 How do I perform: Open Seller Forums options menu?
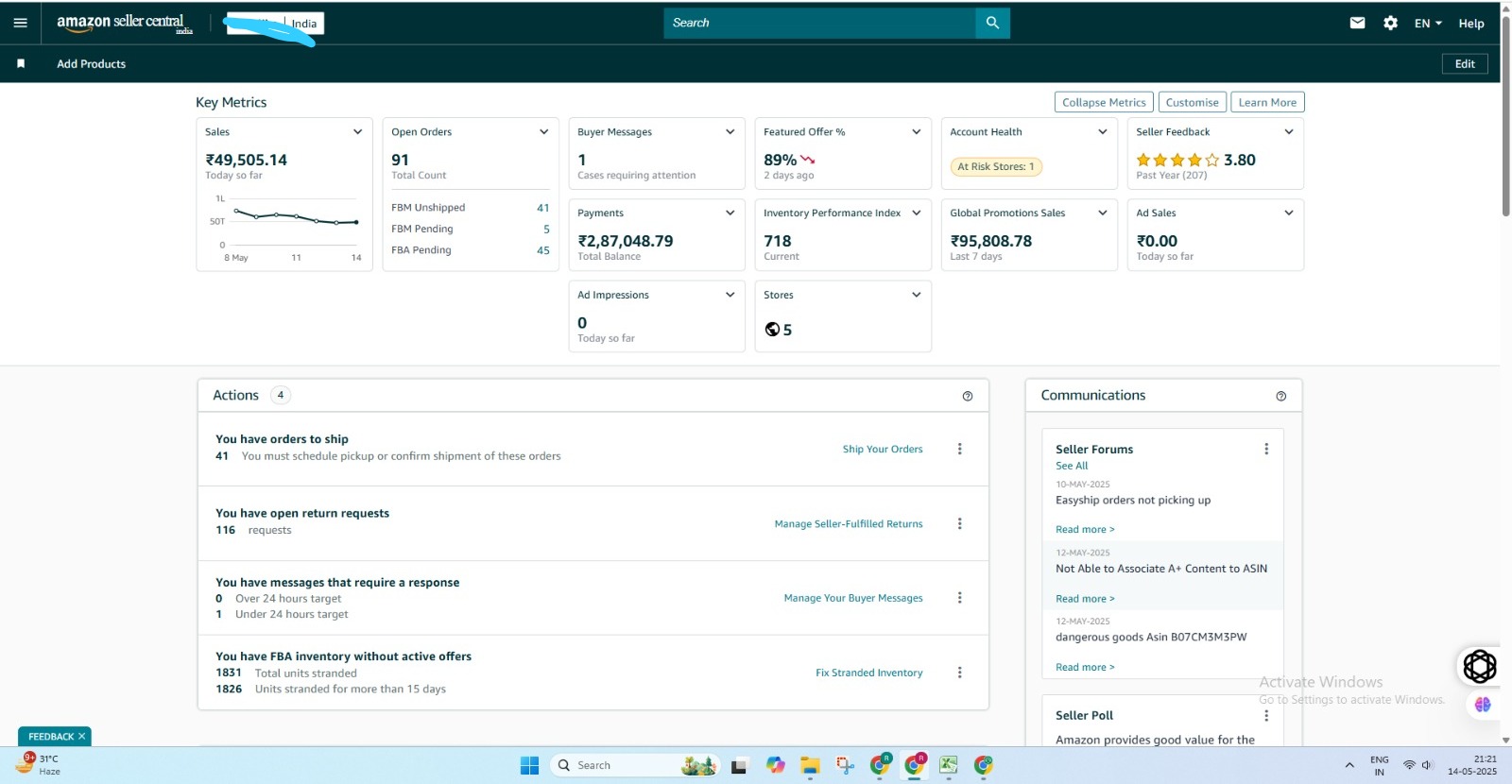1266,449
